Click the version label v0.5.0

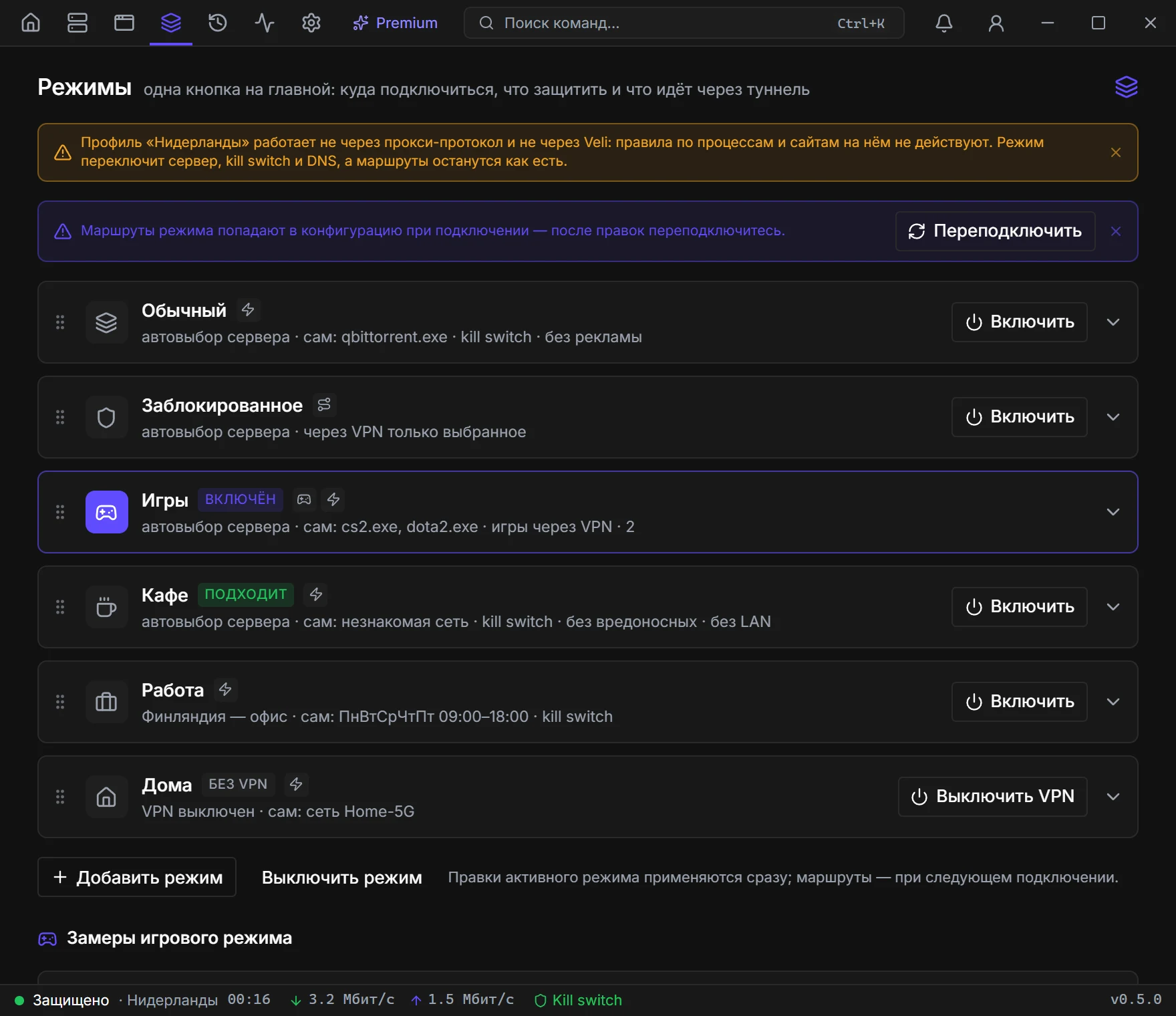click(1136, 1000)
